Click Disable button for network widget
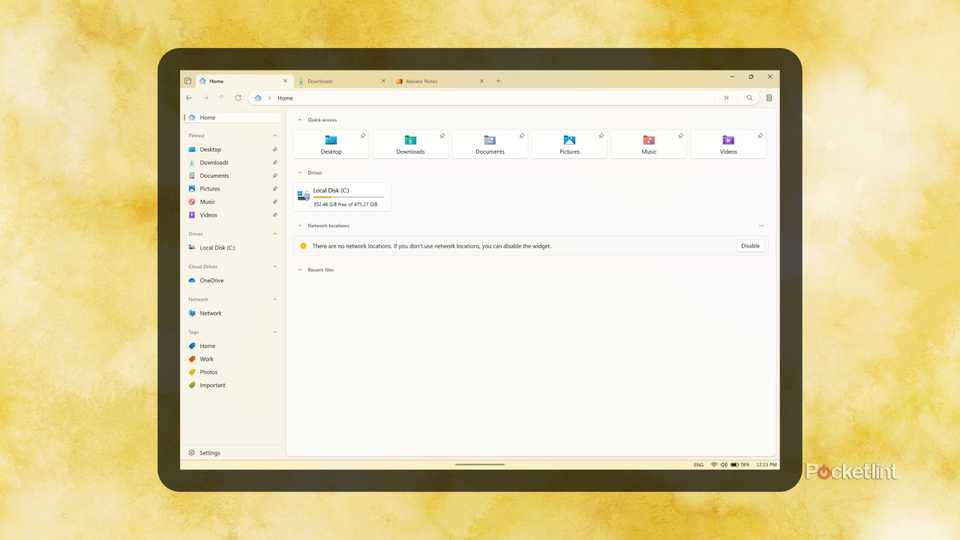Image resolution: width=960 pixels, height=540 pixels. click(x=750, y=246)
